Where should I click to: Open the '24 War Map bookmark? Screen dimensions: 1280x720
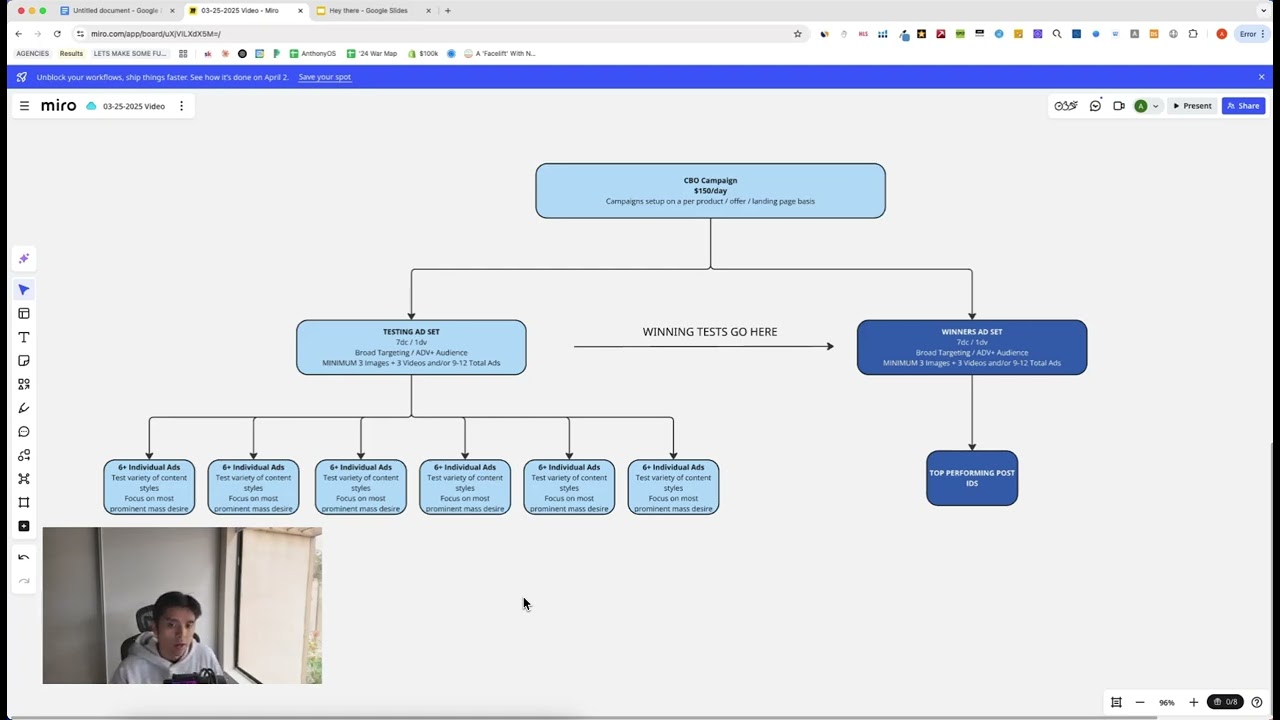click(x=372, y=53)
